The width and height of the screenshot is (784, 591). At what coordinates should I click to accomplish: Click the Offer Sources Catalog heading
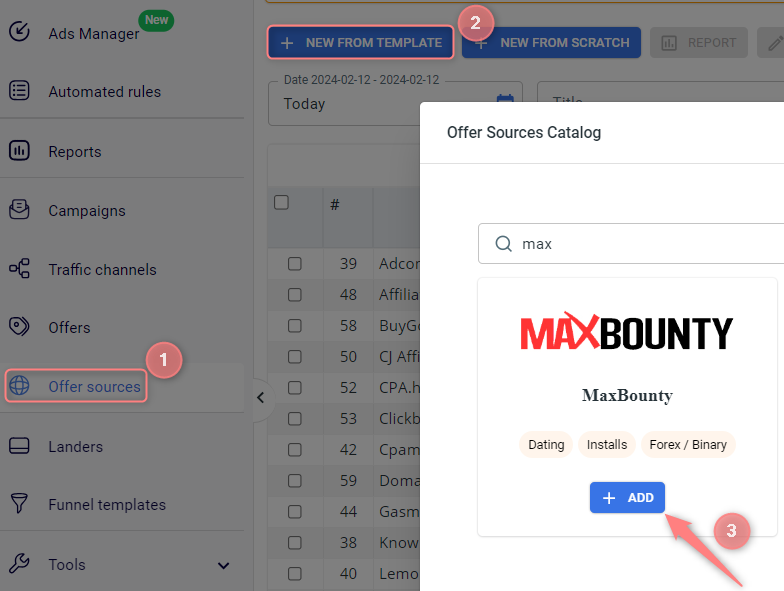click(x=524, y=132)
